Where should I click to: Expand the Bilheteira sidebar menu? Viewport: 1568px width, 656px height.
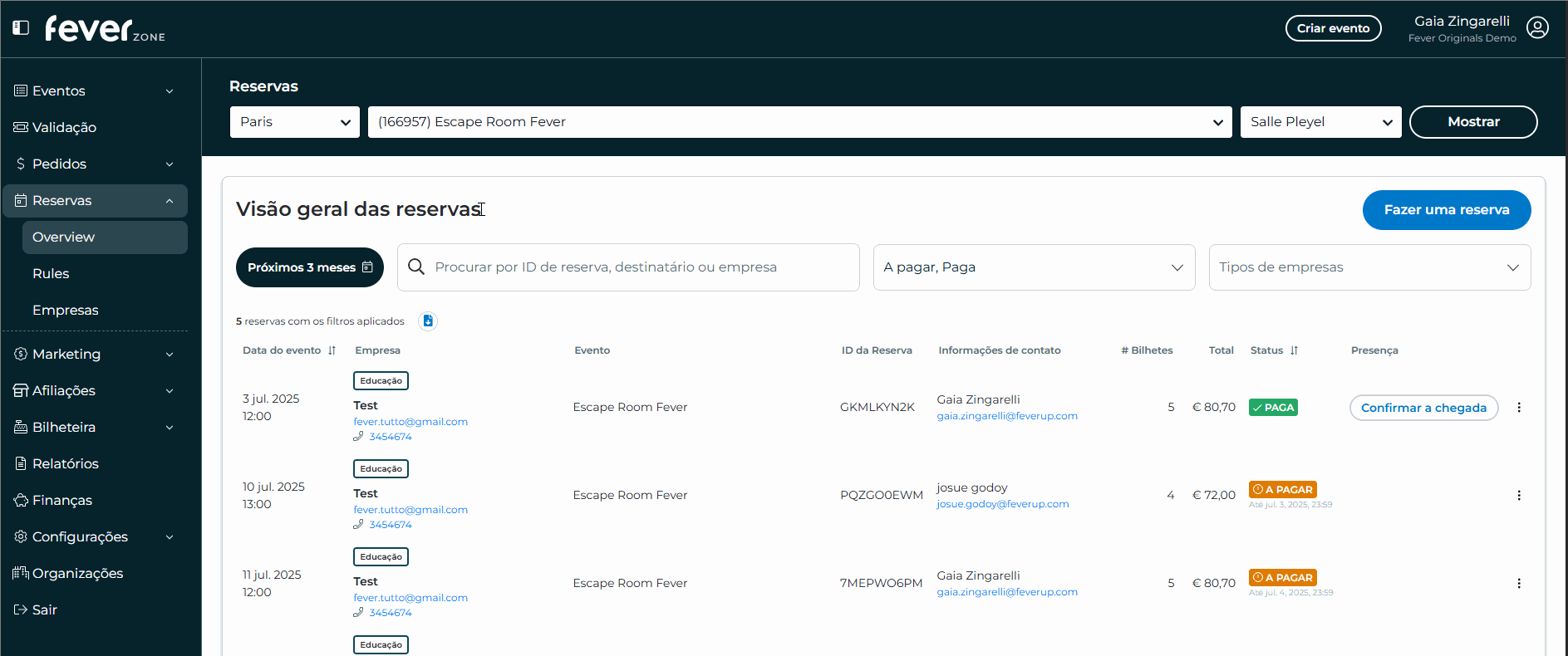pos(170,428)
